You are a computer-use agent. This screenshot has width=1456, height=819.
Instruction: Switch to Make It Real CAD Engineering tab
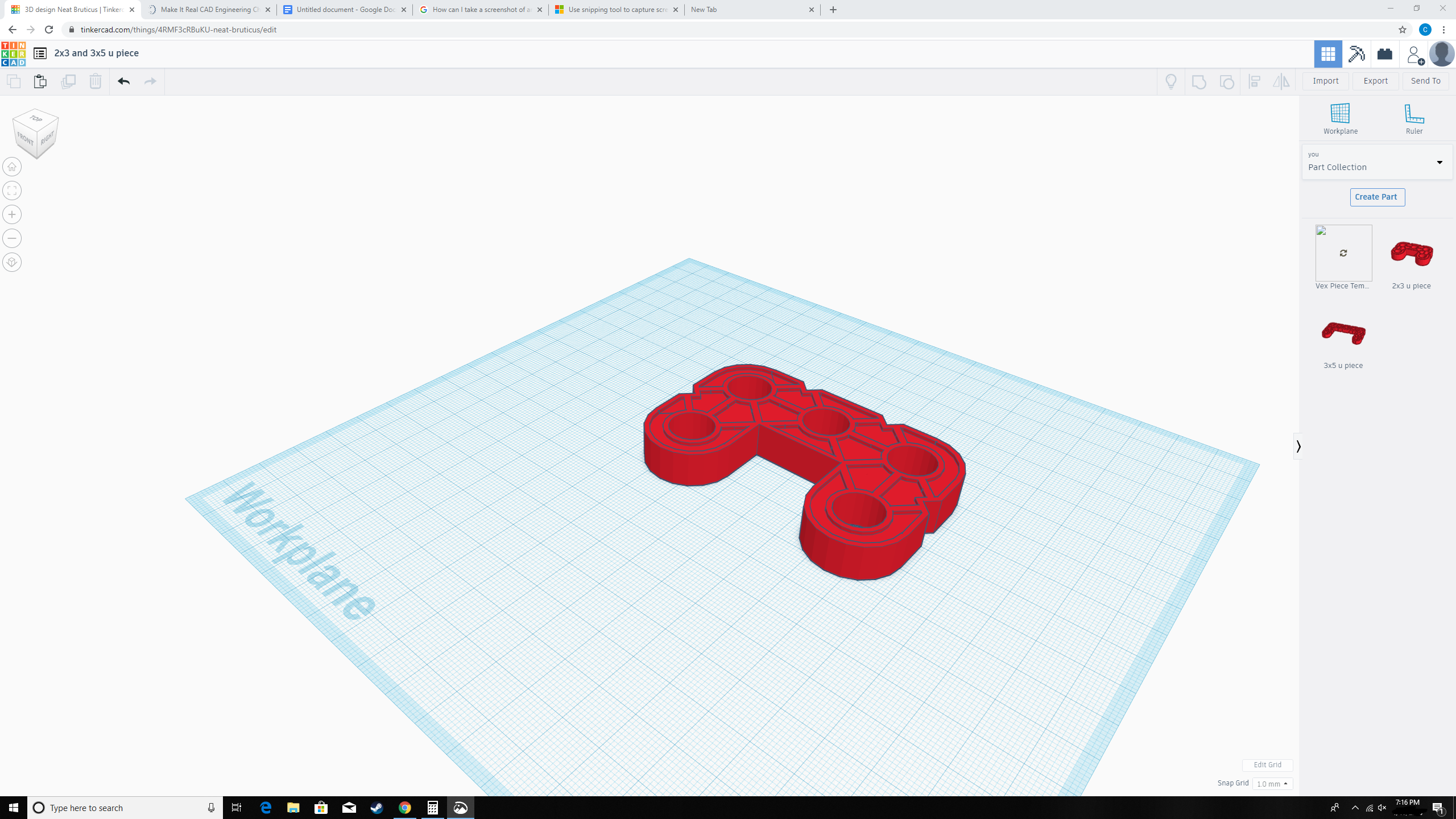pyautogui.click(x=209, y=10)
